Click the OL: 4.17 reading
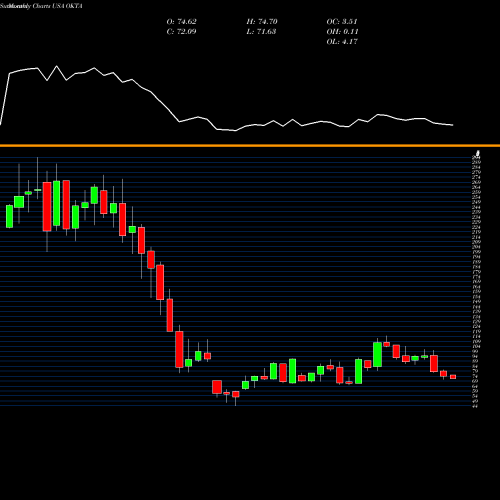This screenshot has height=500, width=500. pos(342,41)
